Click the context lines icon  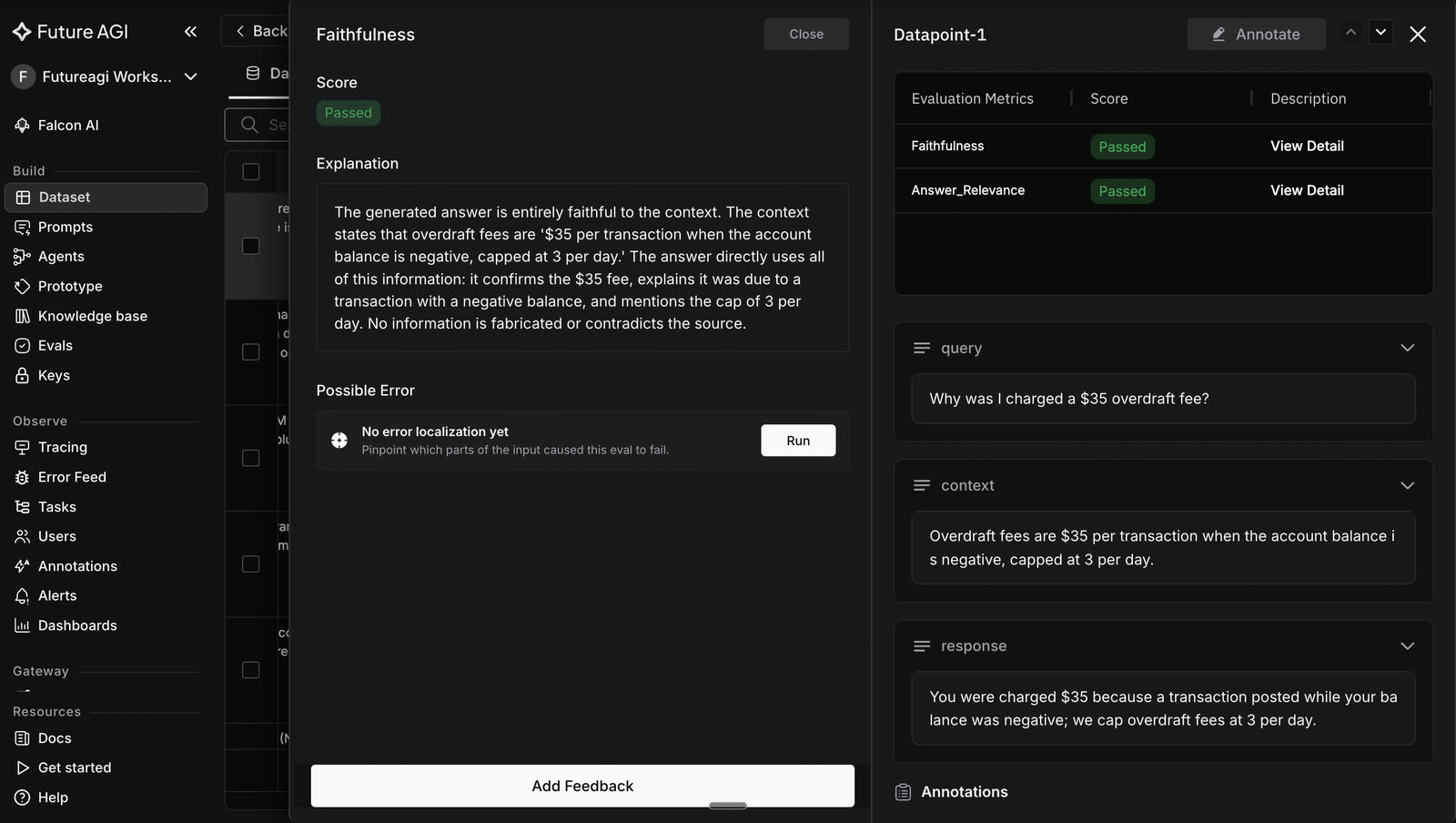pyautogui.click(x=922, y=485)
